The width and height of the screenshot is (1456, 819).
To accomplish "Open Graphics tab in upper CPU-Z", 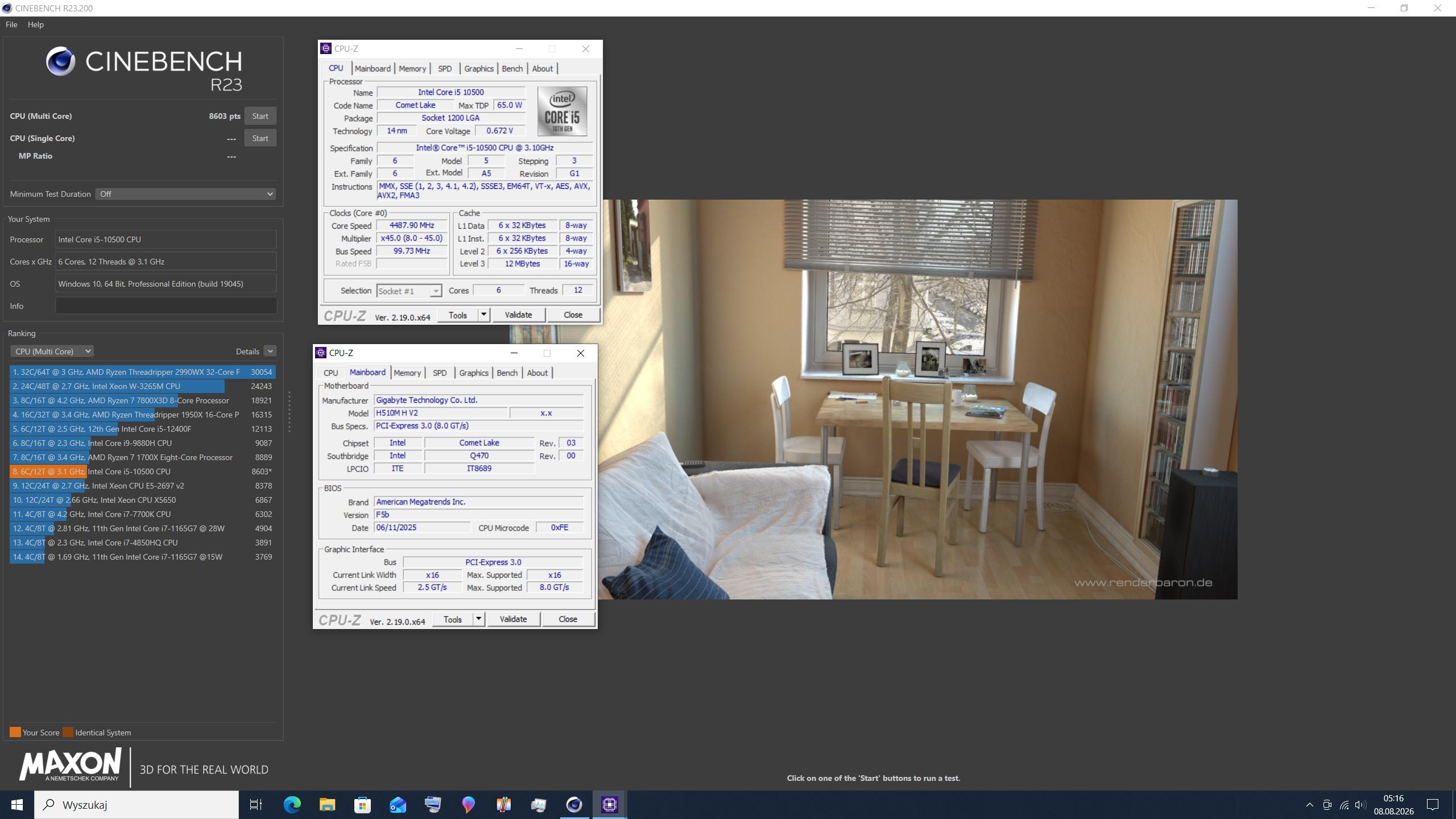I will point(479,69).
